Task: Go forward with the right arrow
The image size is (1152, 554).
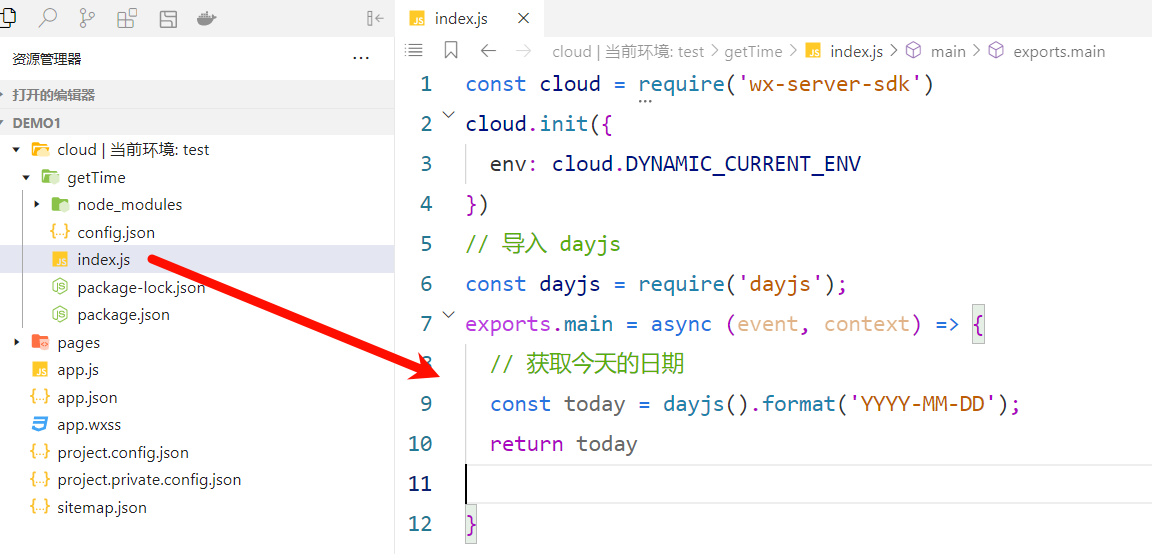Action: pyautogui.click(x=523, y=51)
